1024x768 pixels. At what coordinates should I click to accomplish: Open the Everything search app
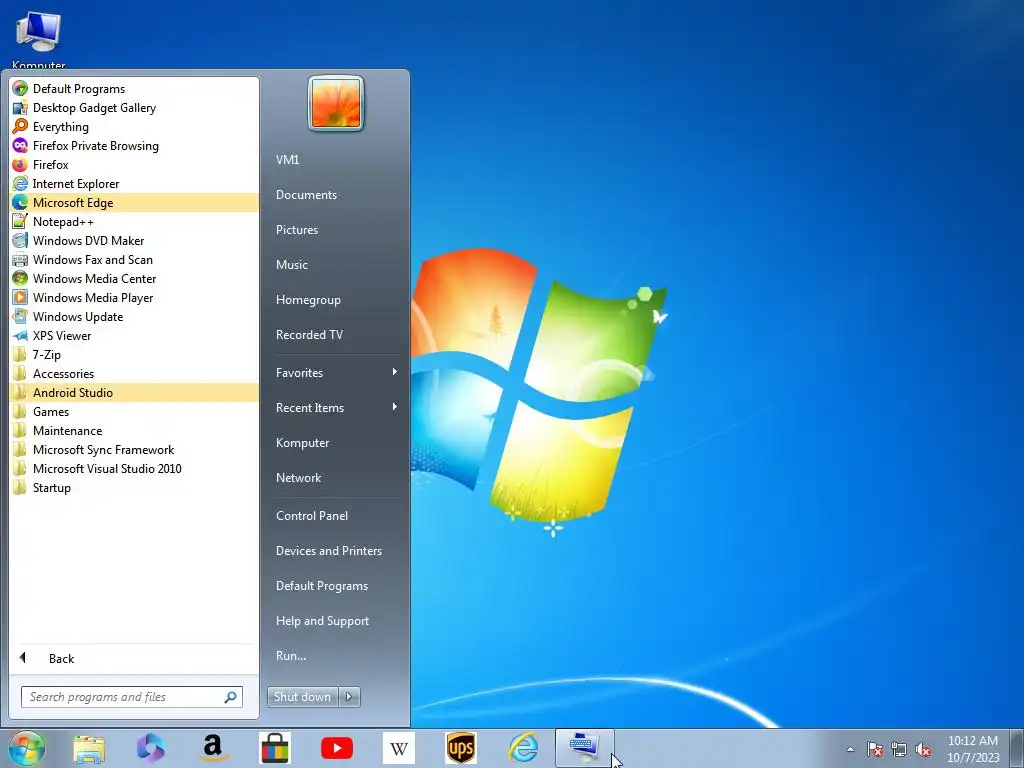click(x=134, y=127)
